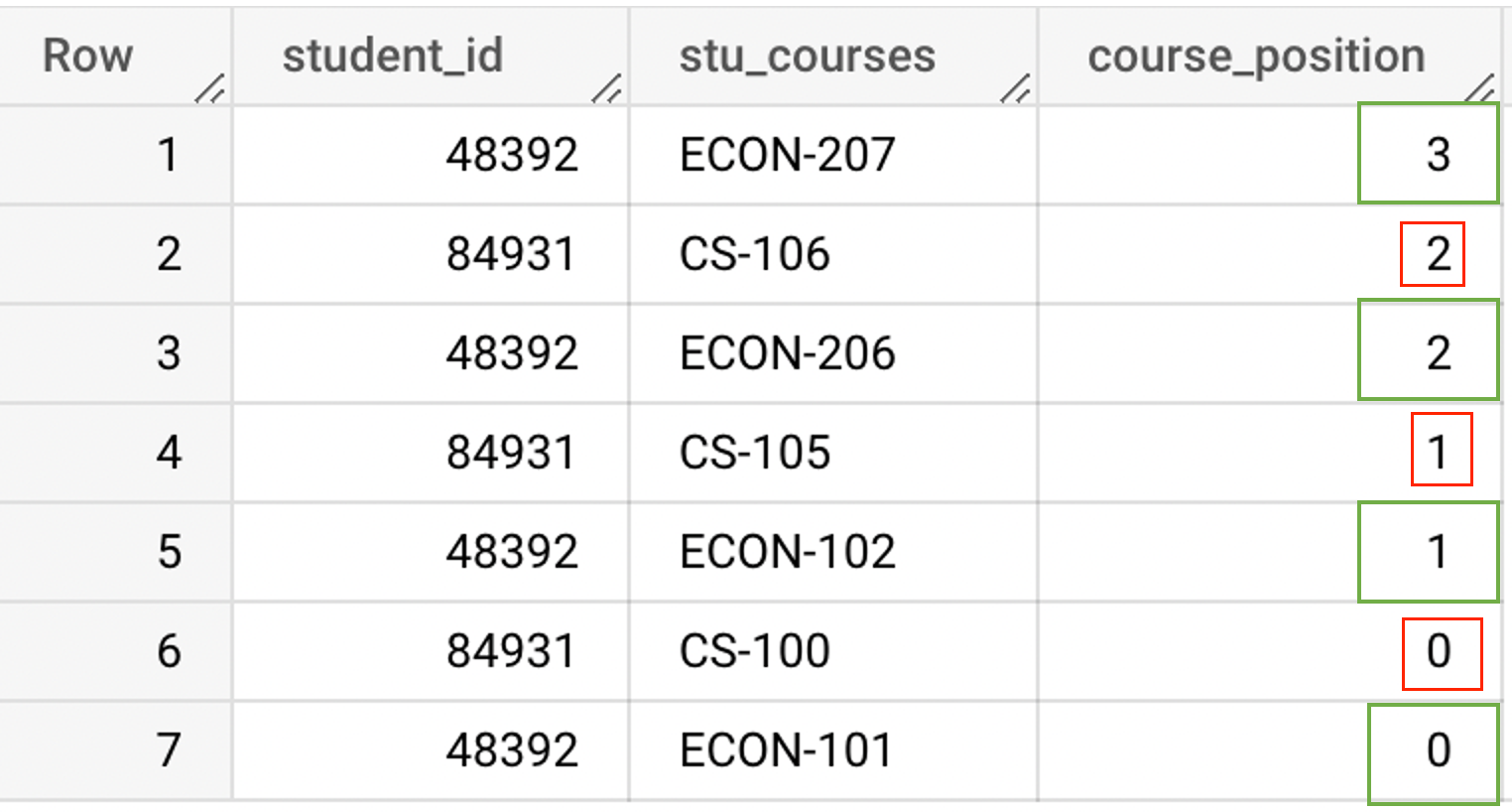Click the Row column resize handle
The image size is (1512, 812).
tap(209, 90)
